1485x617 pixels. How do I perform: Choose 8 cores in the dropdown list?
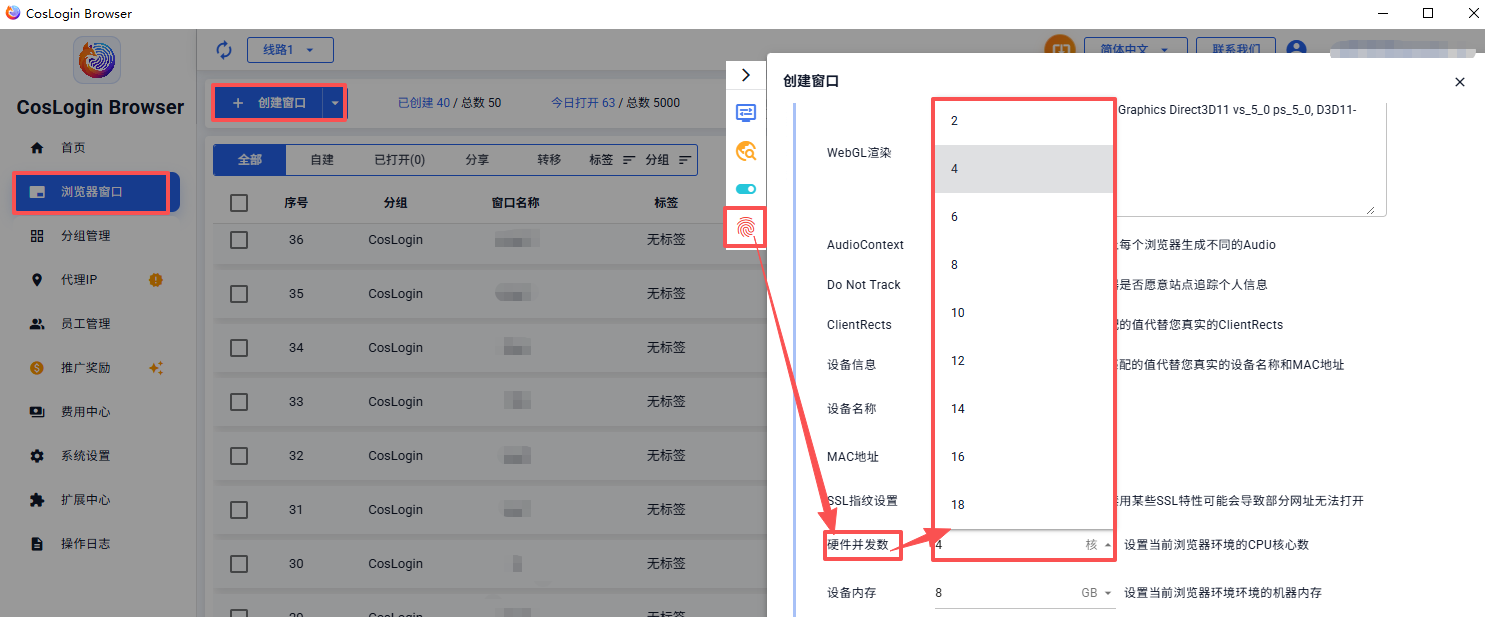[x=1024, y=265]
